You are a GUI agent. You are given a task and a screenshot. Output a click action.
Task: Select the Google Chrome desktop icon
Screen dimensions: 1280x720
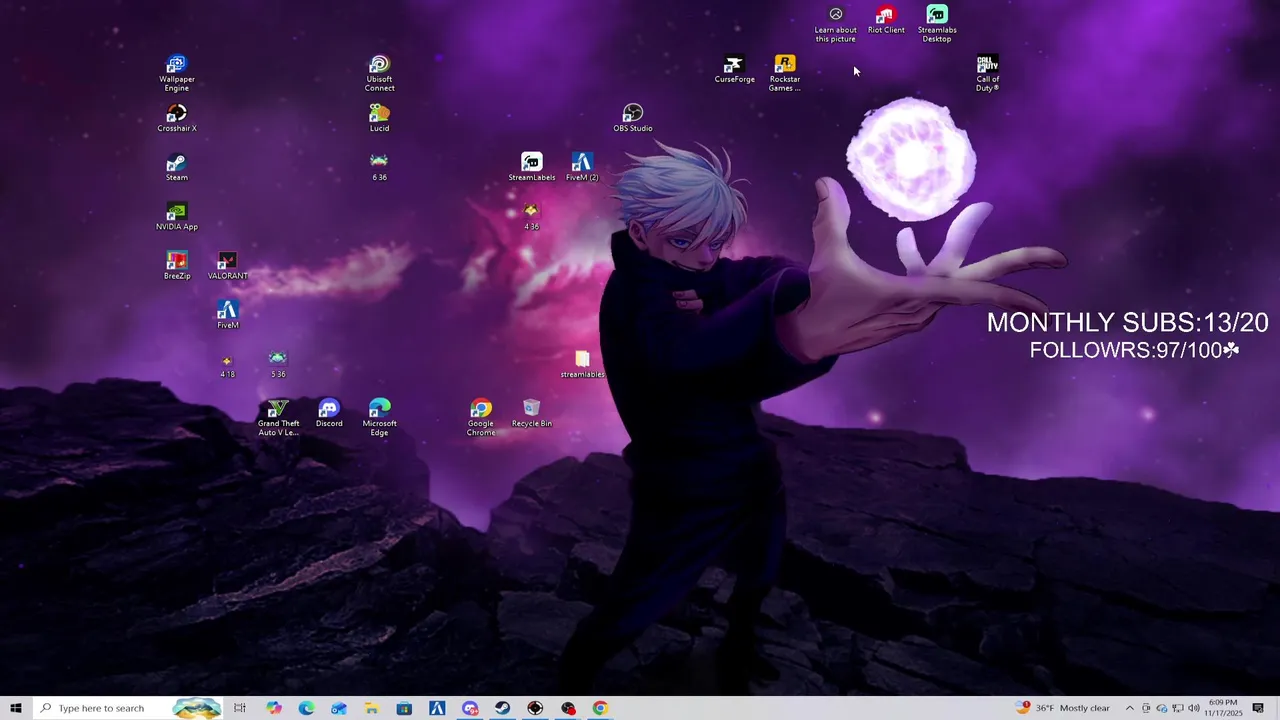481,417
